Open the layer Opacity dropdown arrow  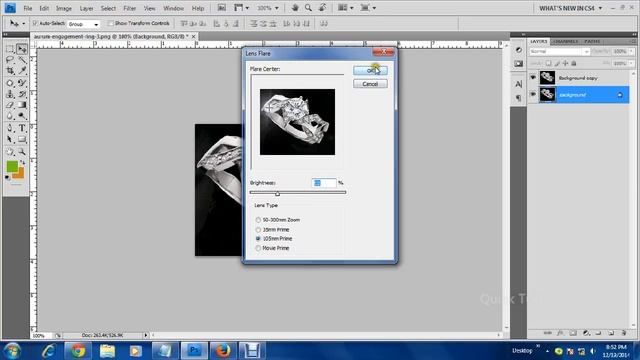[x=631, y=51]
